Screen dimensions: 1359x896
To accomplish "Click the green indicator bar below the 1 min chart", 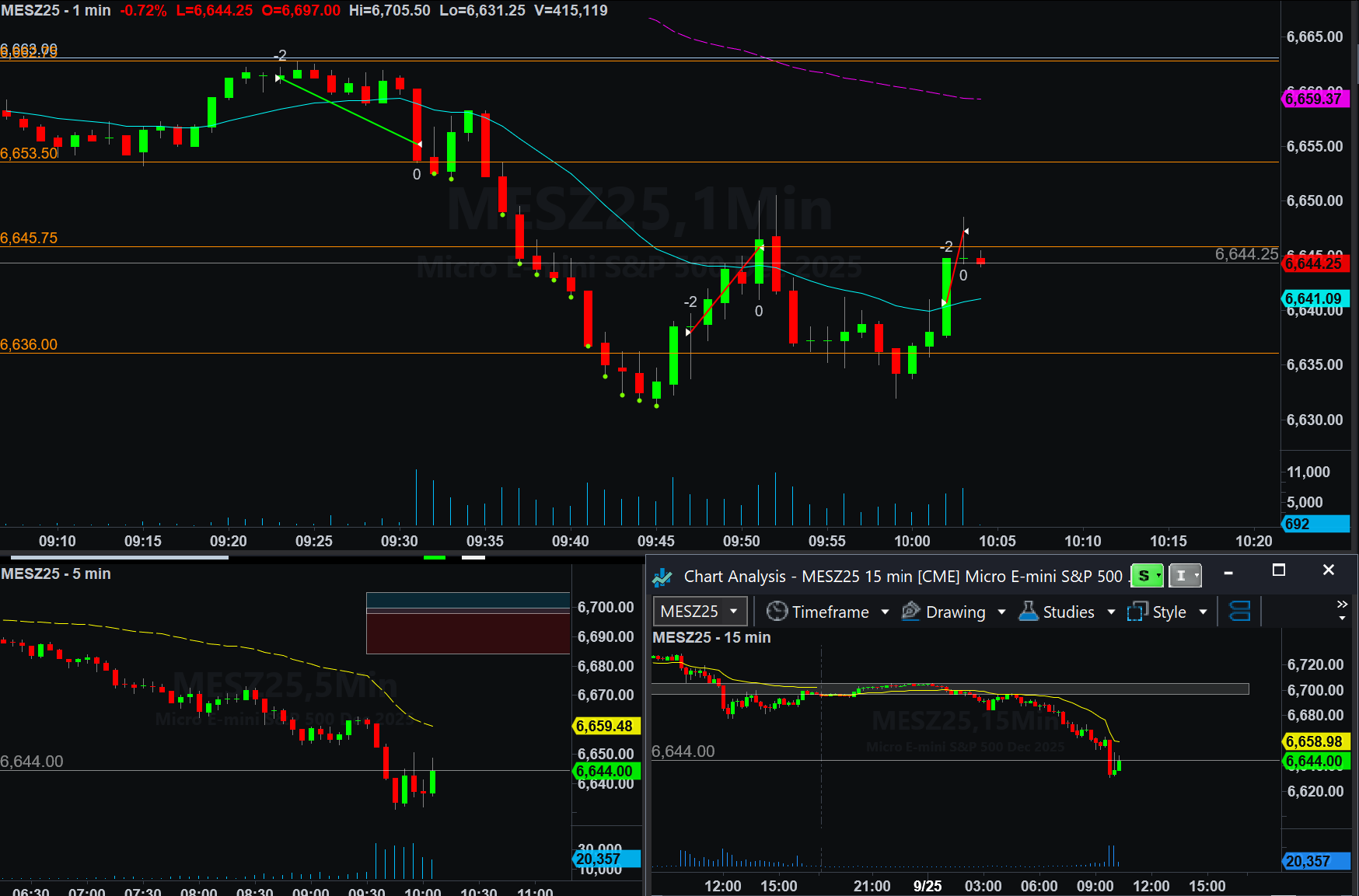I will pos(434,557).
